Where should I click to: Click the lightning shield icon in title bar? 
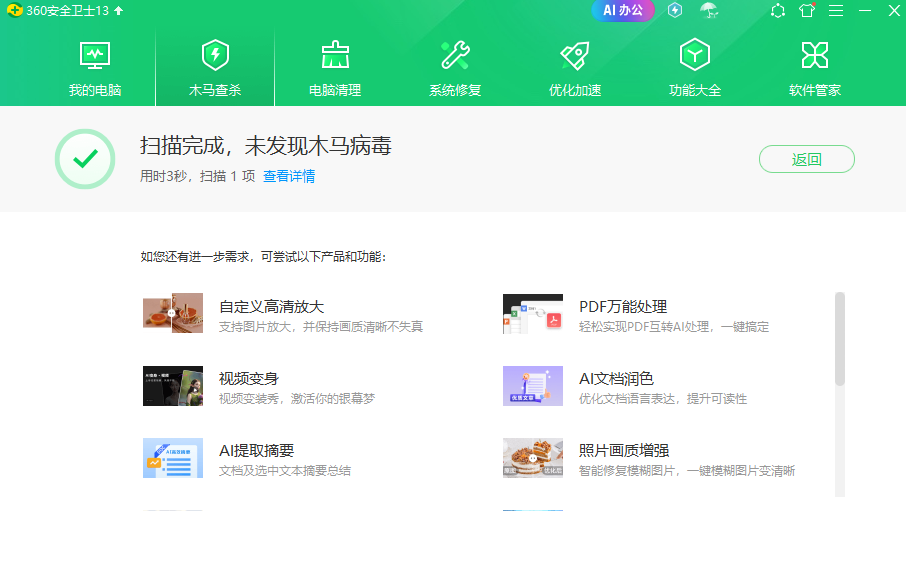tap(675, 10)
